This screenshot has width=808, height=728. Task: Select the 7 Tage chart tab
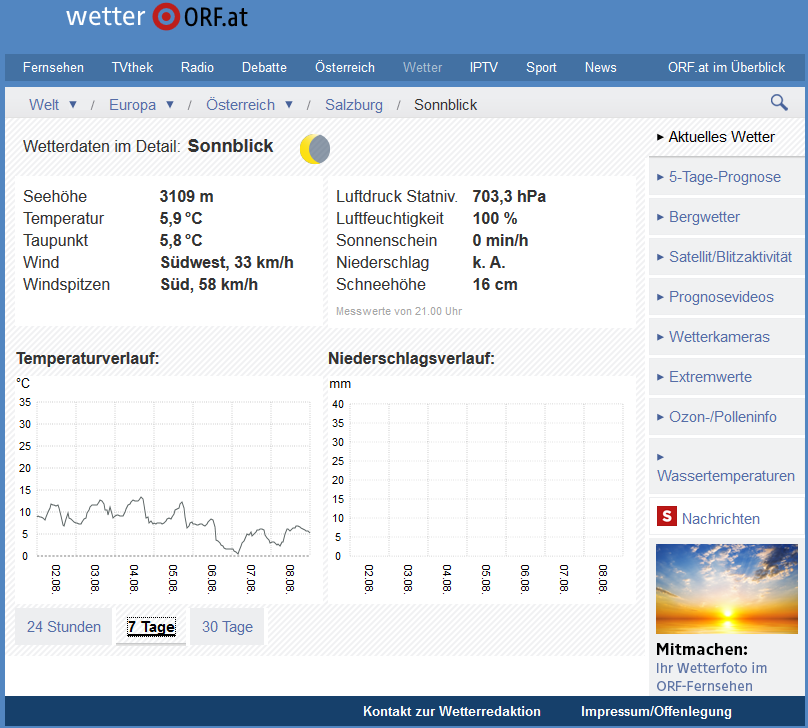click(x=151, y=627)
